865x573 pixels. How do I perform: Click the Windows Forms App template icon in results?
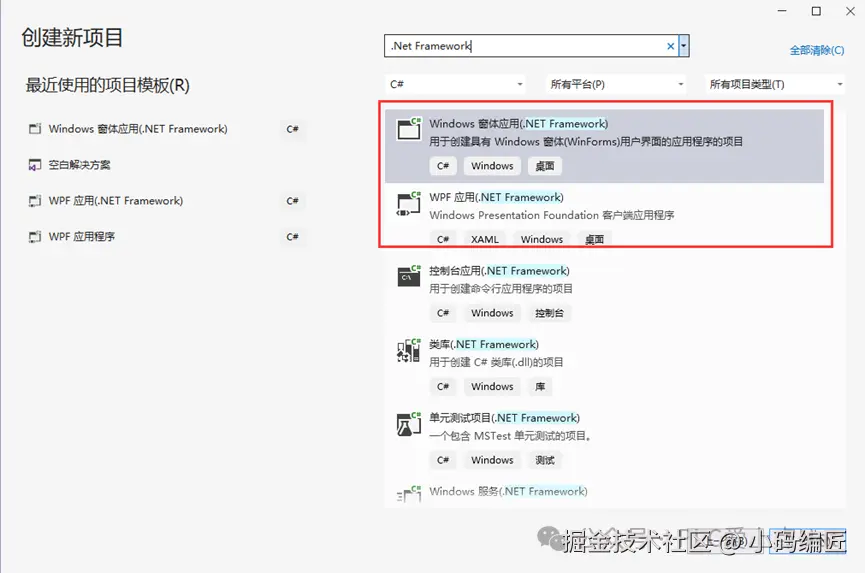tap(409, 128)
